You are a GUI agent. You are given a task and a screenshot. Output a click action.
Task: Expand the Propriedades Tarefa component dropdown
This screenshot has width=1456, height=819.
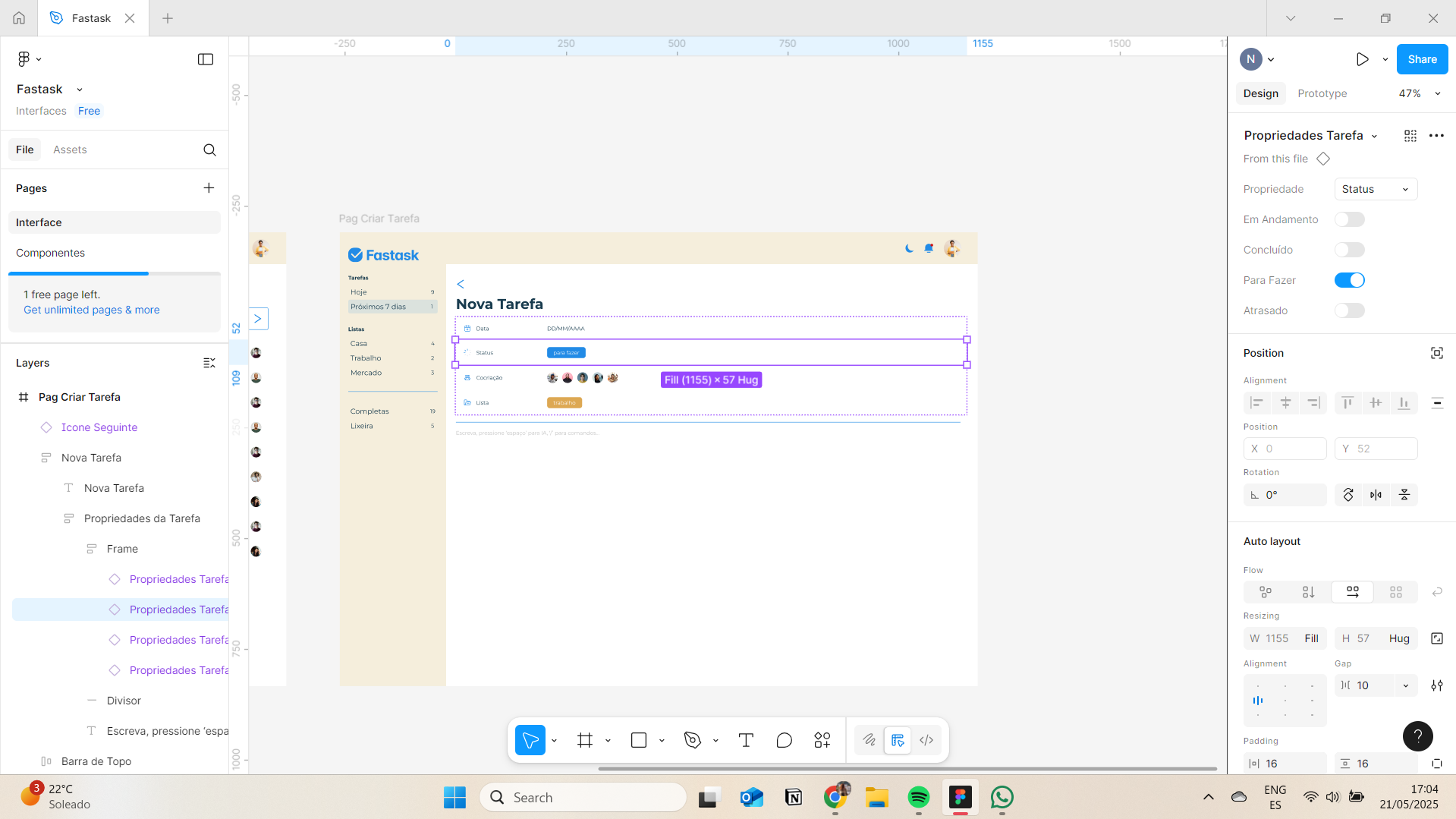tap(1374, 136)
